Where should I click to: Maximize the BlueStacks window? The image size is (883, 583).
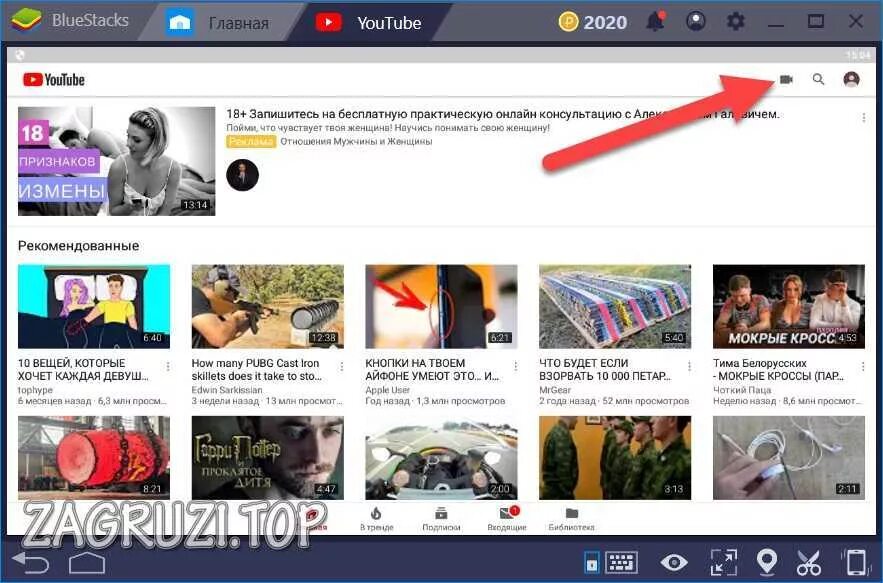click(816, 22)
